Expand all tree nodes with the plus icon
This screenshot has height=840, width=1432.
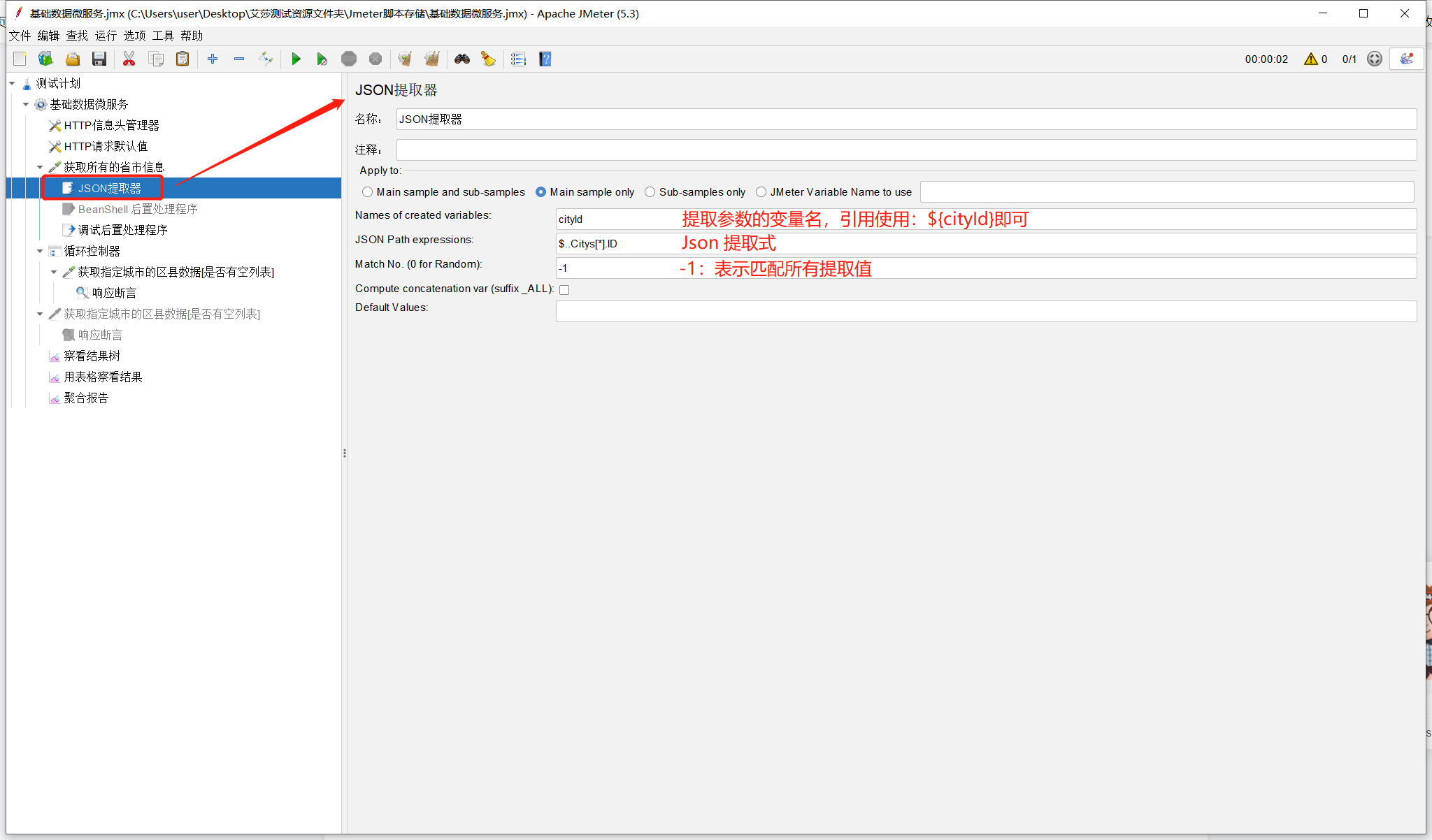coord(213,59)
